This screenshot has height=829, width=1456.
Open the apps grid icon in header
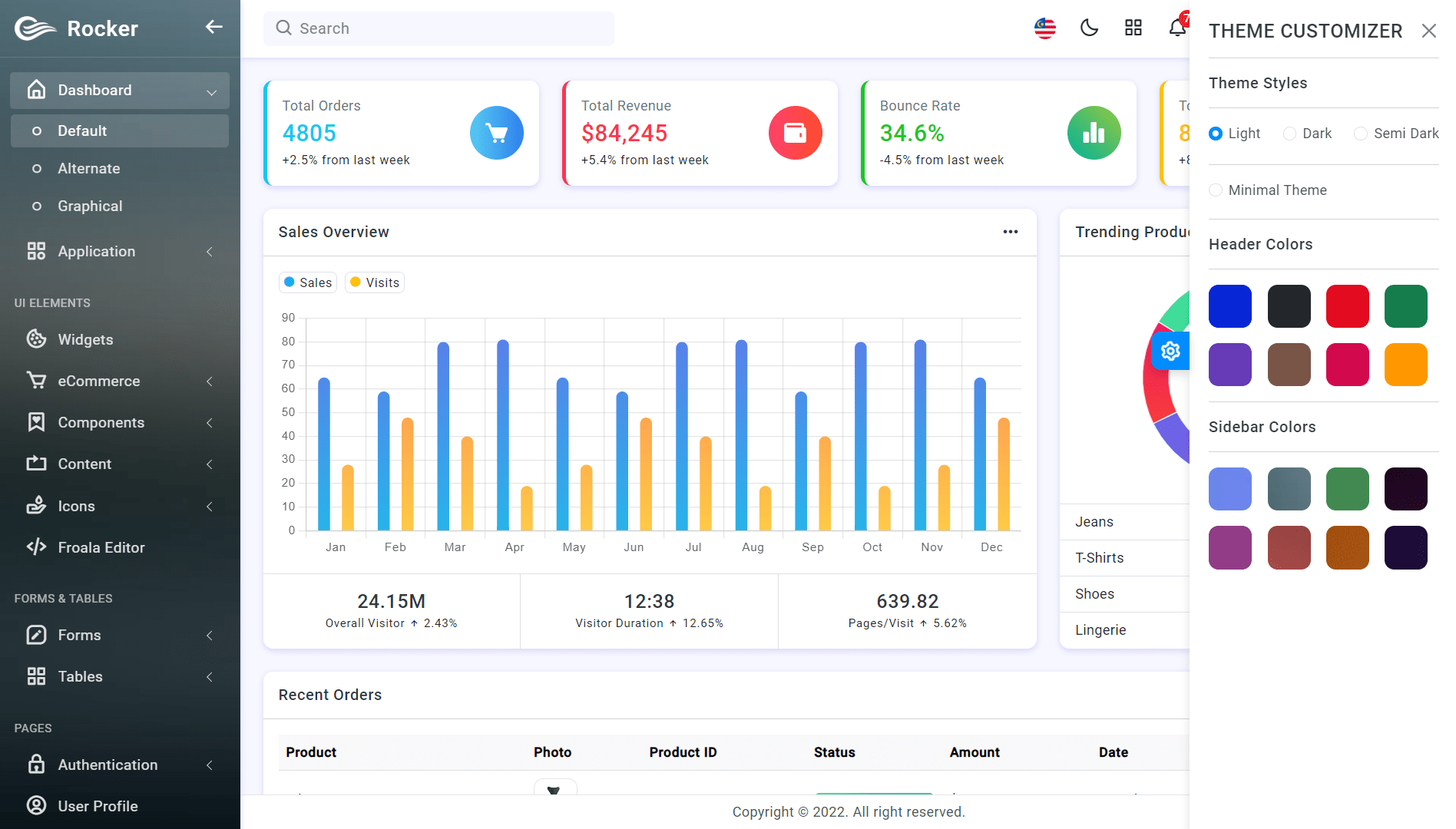click(x=1133, y=28)
